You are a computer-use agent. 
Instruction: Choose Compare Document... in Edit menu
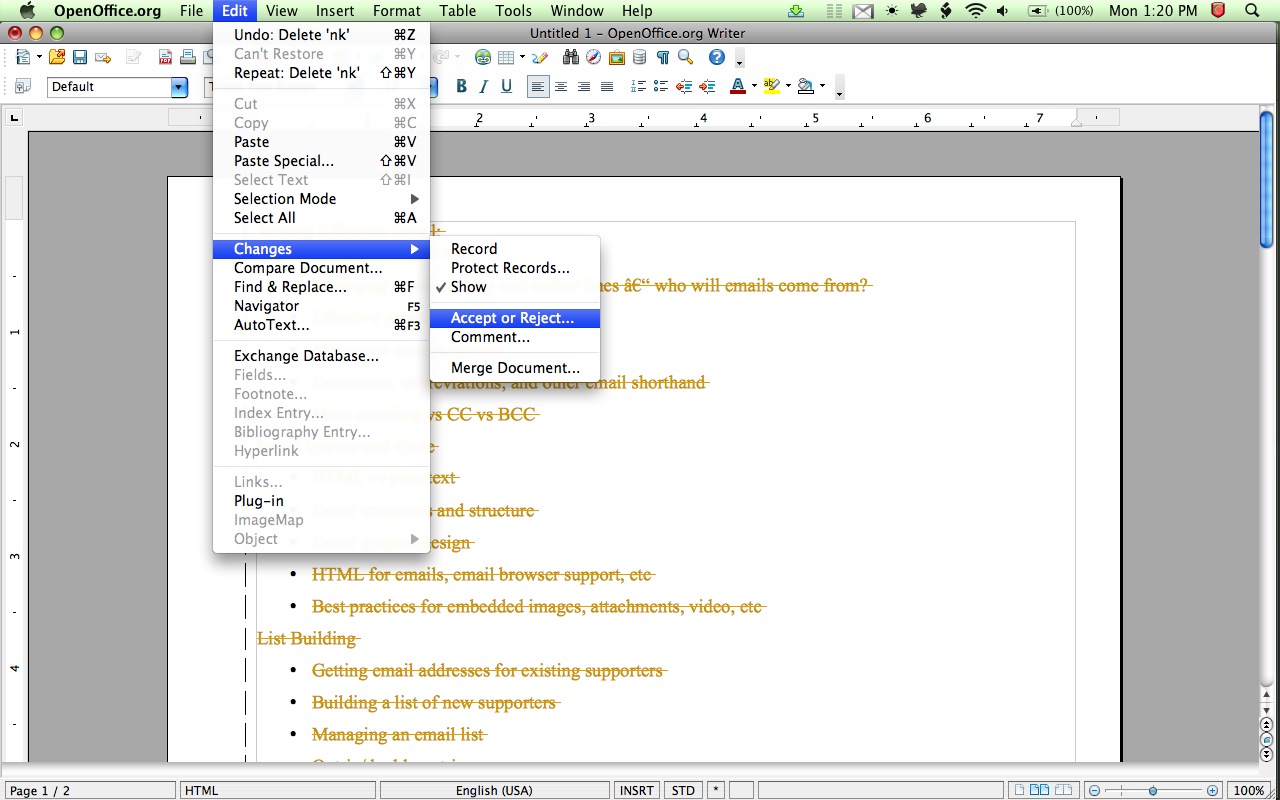321,268
